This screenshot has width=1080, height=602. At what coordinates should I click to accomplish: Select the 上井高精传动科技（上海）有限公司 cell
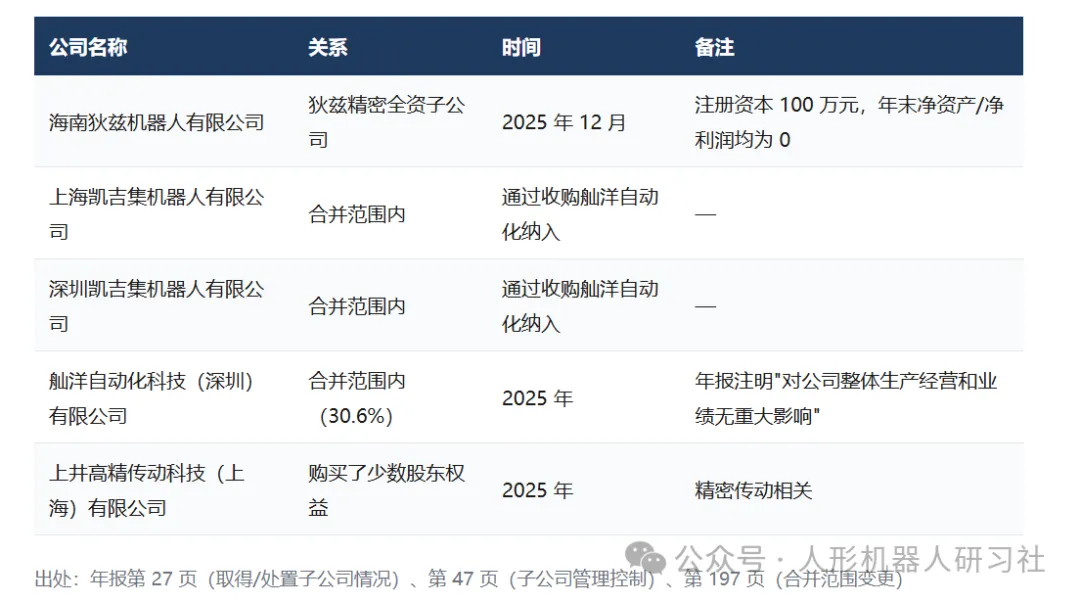click(147, 490)
